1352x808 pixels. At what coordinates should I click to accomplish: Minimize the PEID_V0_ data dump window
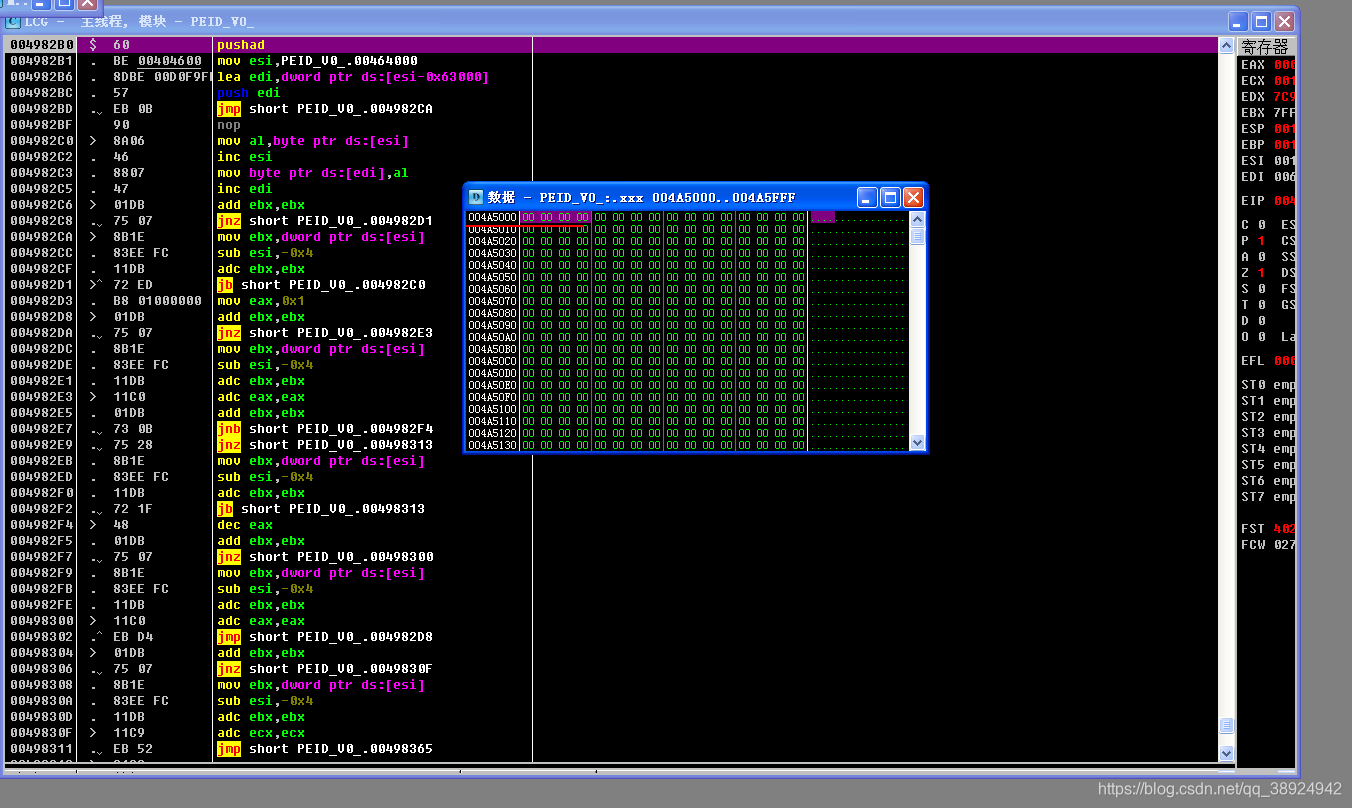pyautogui.click(x=868, y=197)
